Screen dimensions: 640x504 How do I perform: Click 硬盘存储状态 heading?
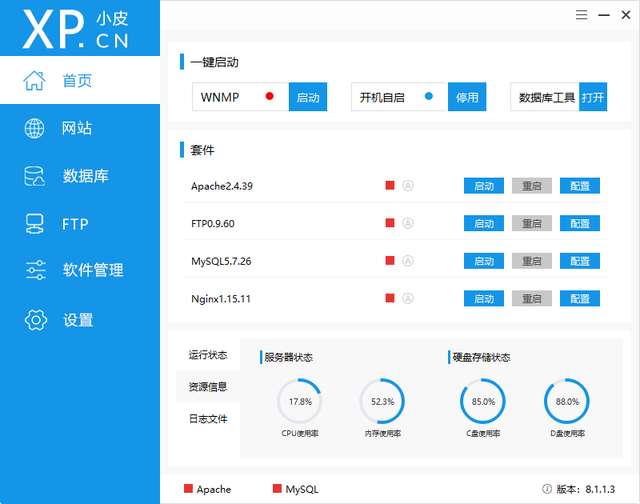(x=481, y=357)
